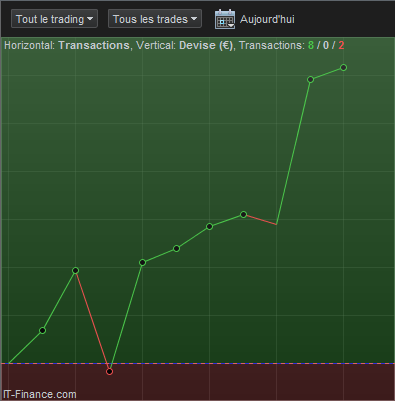
Task: Open the 'Tous les trades' dropdown
Action: click(x=155, y=19)
